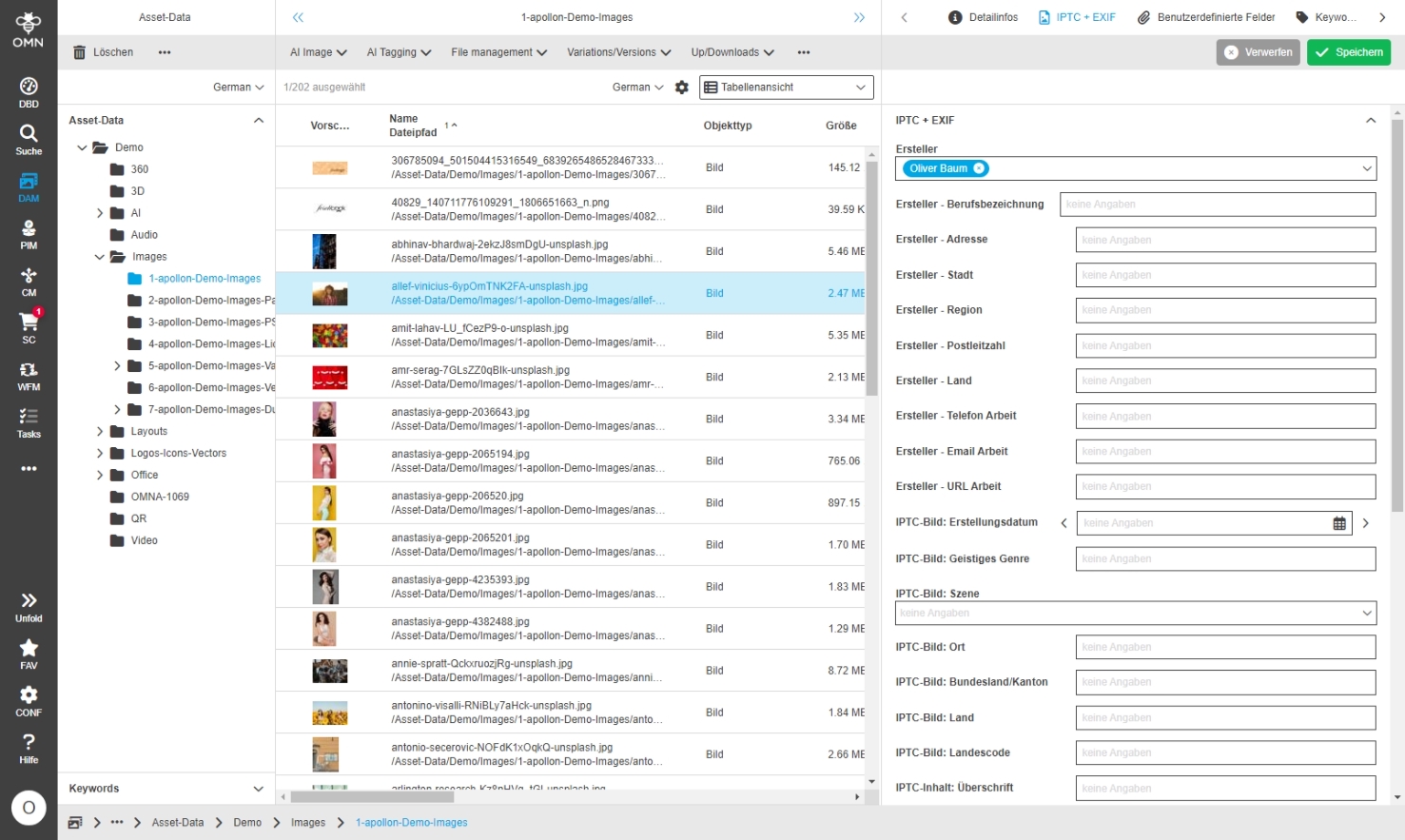This screenshot has width=1405, height=840.
Task: Open the Tabellenansicht view dropdown
Action: pyautogui.click(x=786, y=88)
